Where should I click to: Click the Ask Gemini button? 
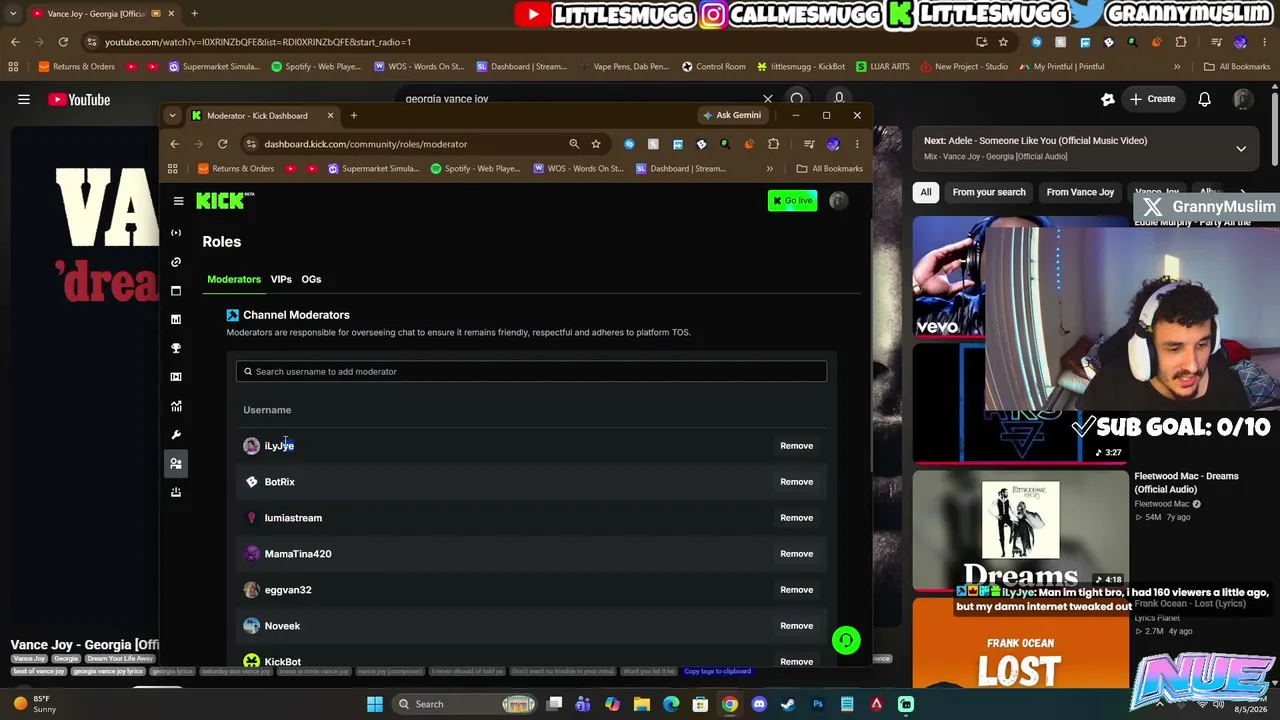click(732, 115)
